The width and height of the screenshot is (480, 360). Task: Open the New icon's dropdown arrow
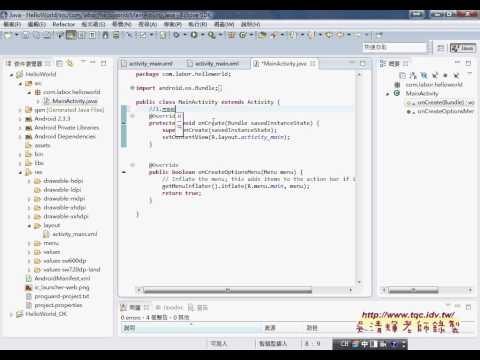[16, 35]
